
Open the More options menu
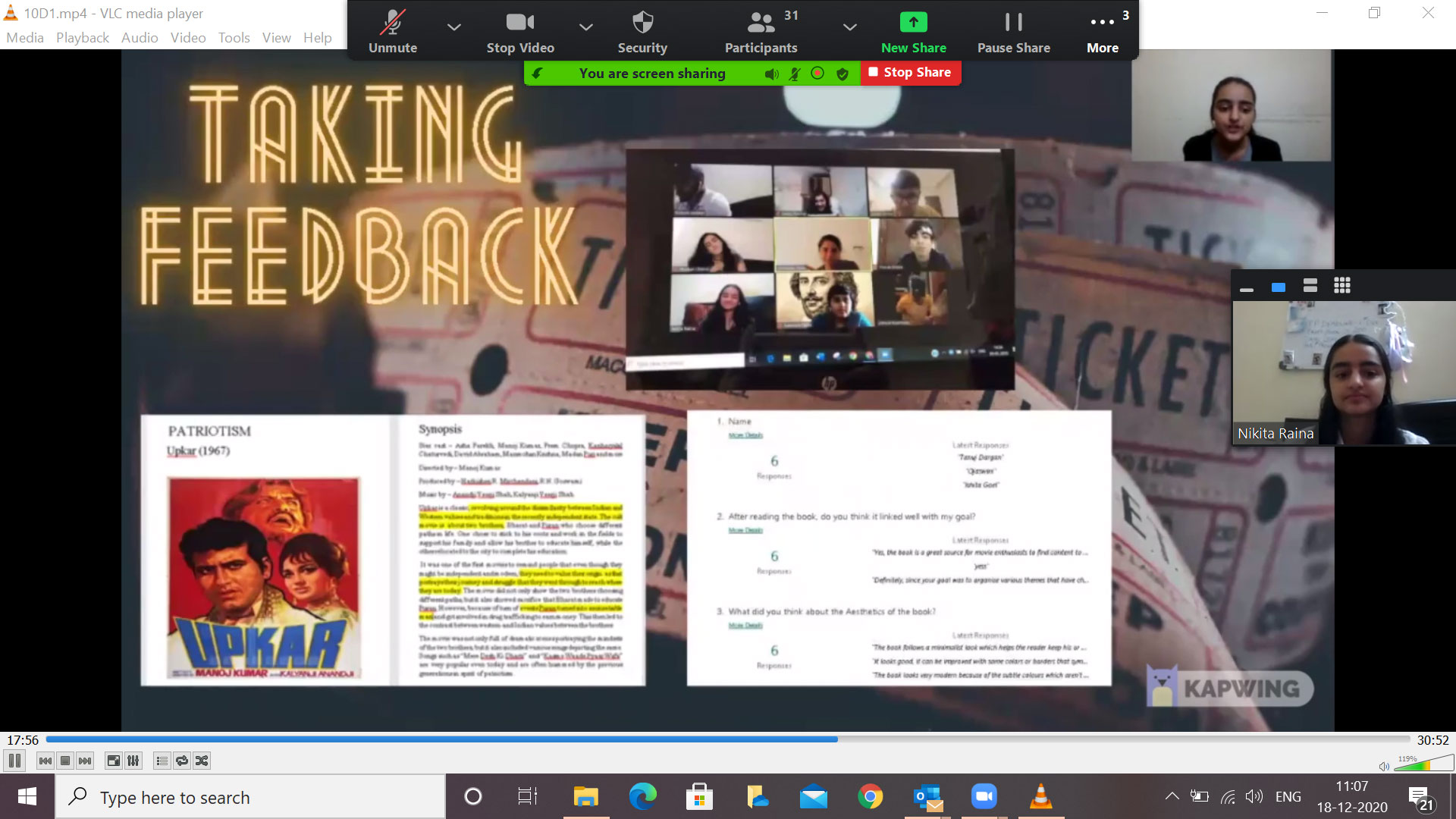1102,32
